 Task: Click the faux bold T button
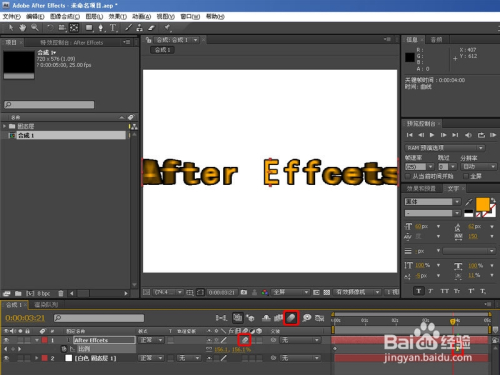coord(419,291)
